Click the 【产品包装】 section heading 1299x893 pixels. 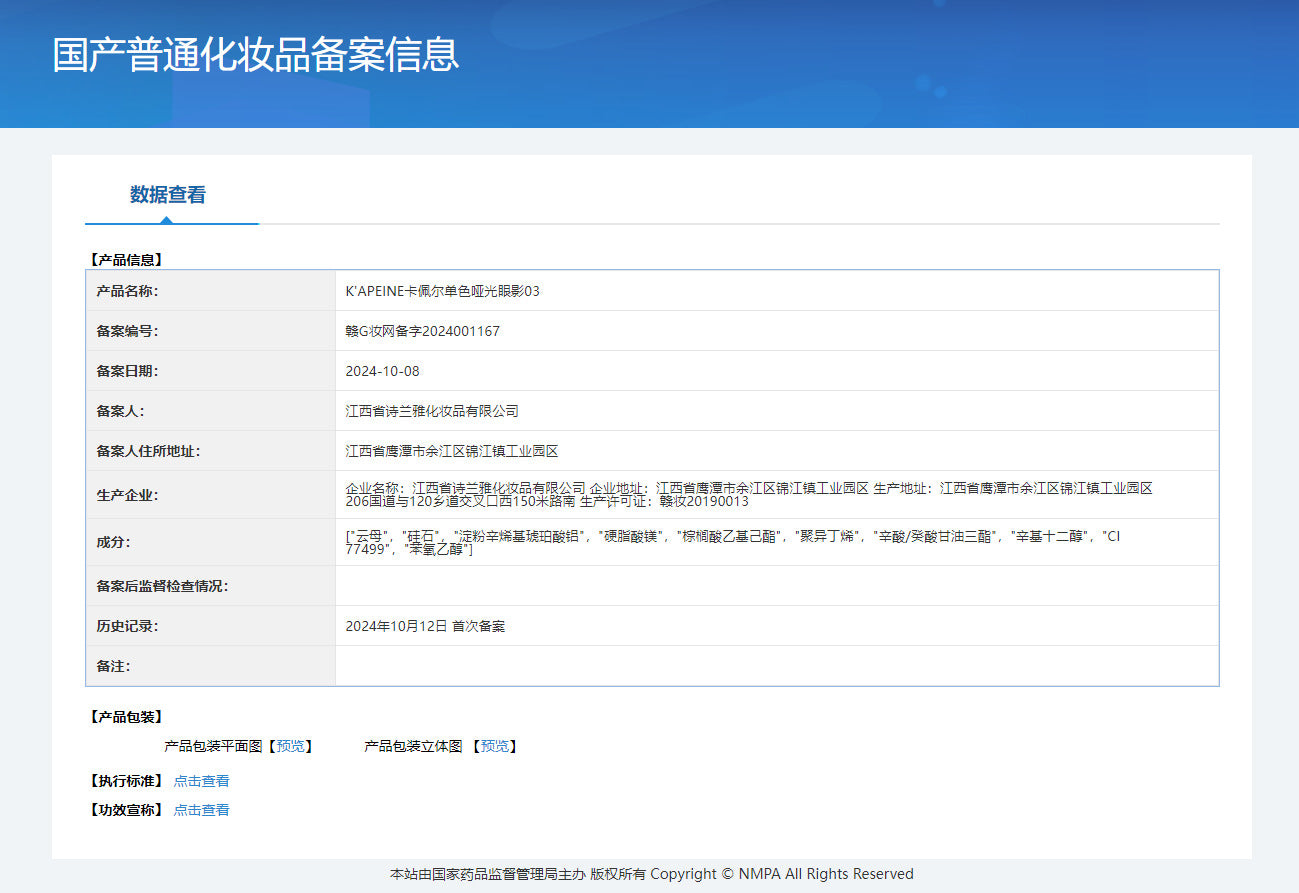click(126, 717)
